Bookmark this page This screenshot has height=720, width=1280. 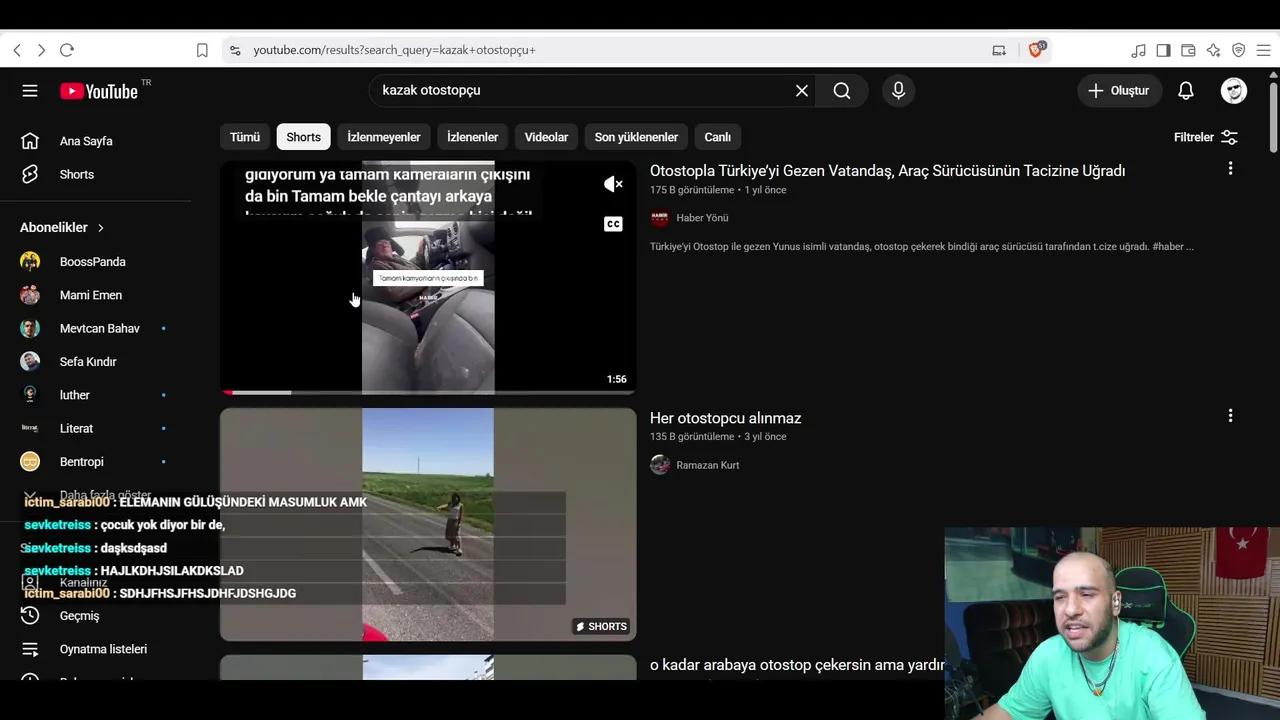tap(202, 50)
